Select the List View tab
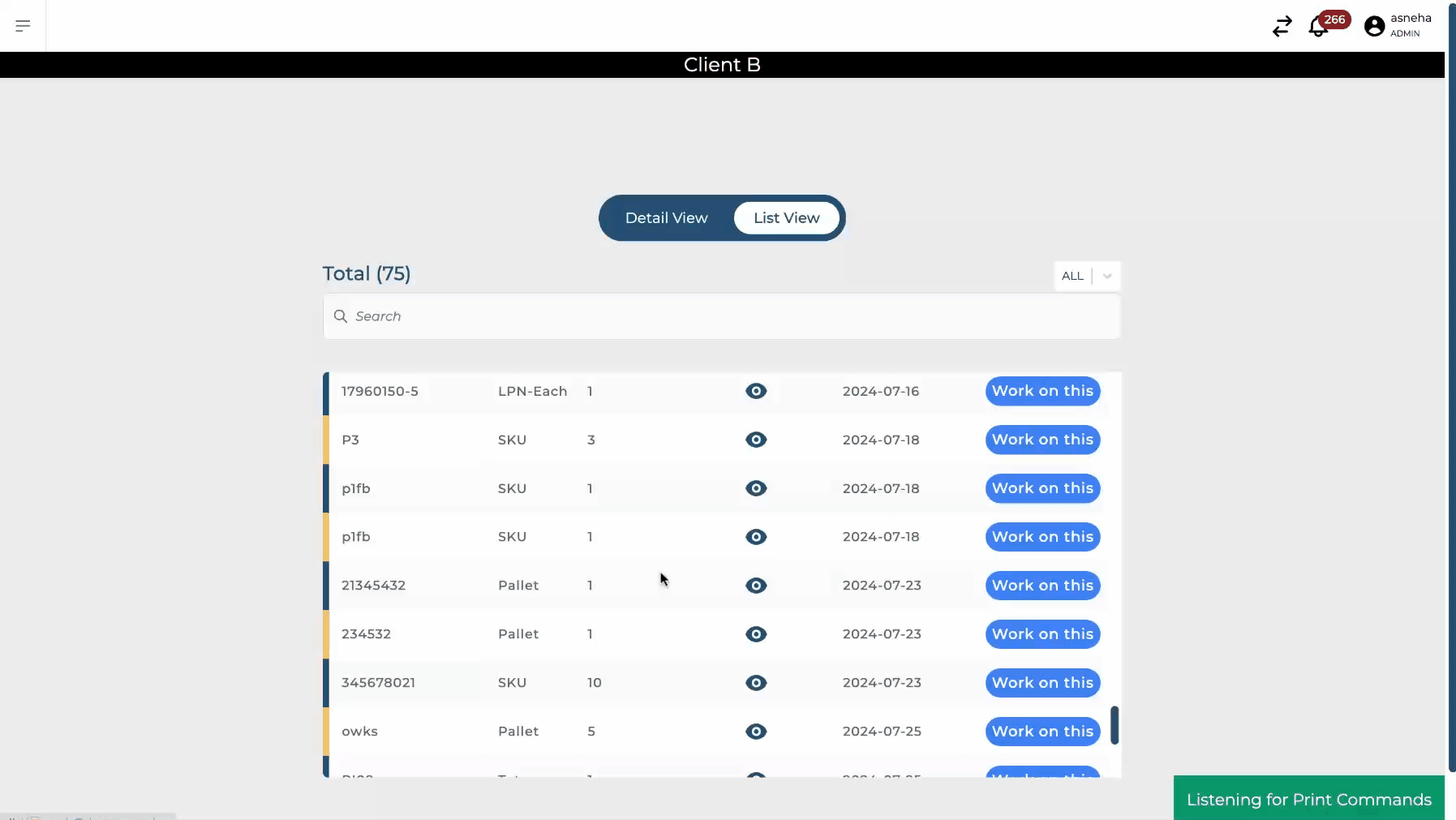 (786, 218)
